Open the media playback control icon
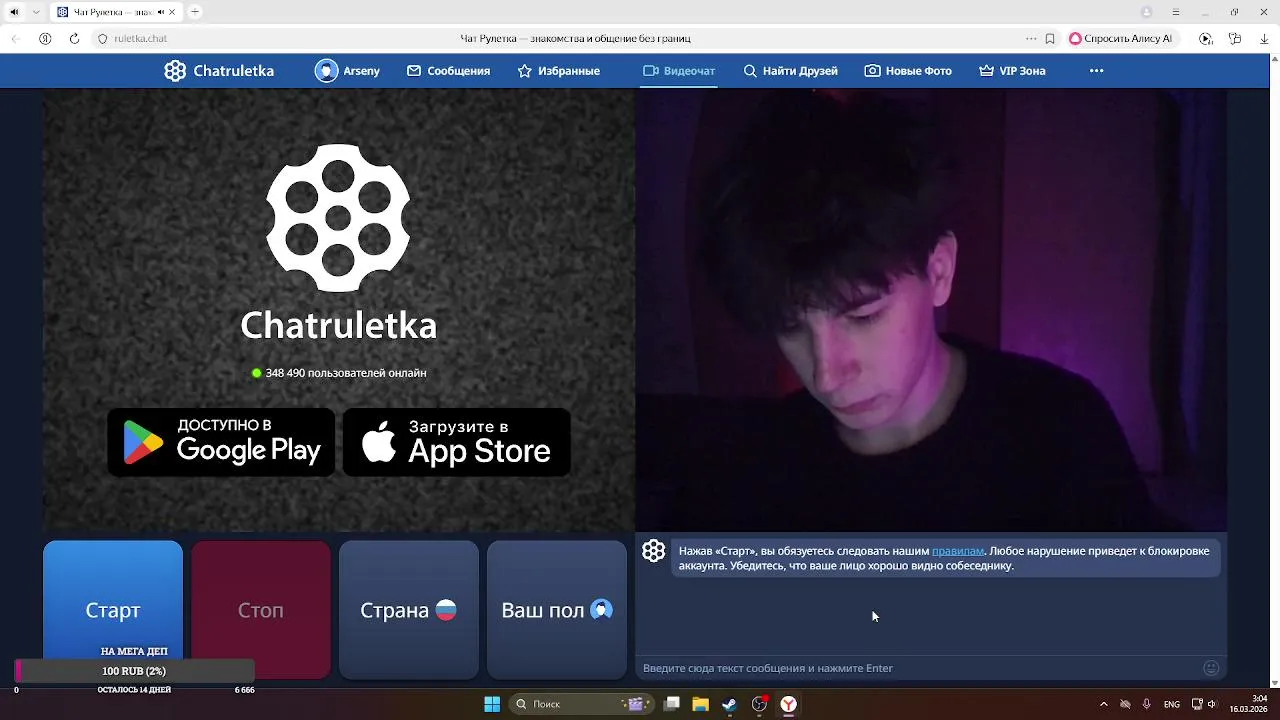 click(1206, 39)
